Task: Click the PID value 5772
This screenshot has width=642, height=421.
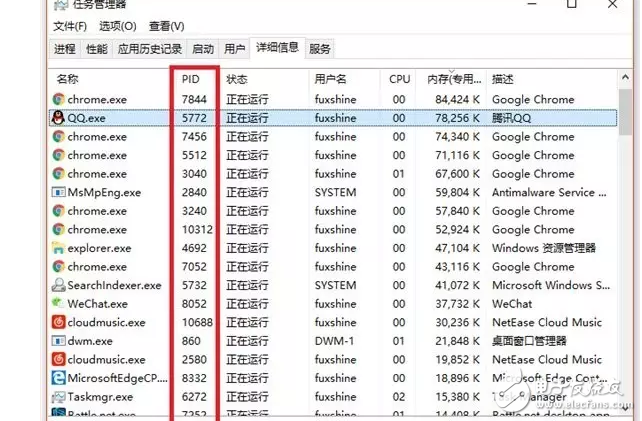Action: click(x=194, y=118)
